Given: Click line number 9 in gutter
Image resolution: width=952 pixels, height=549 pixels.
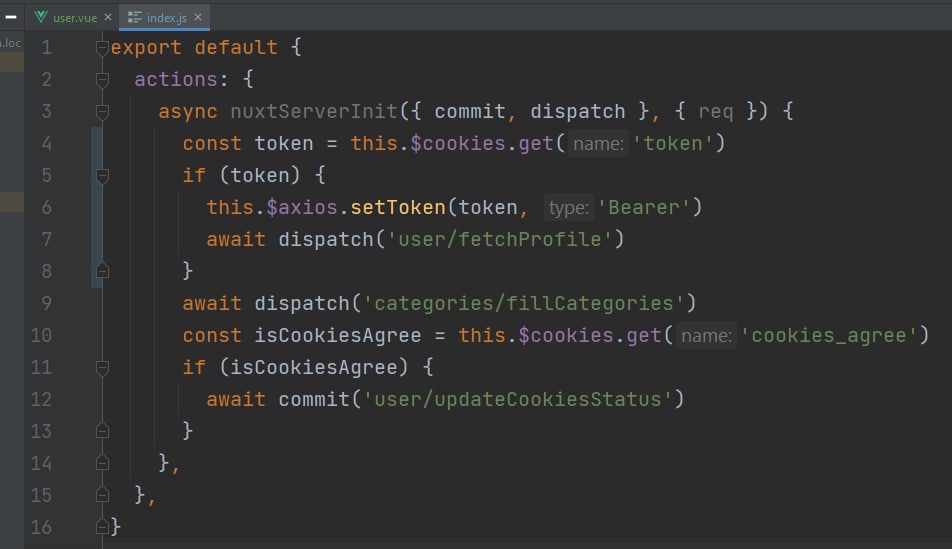Looking at the screenshot, I should pos(46,304).
